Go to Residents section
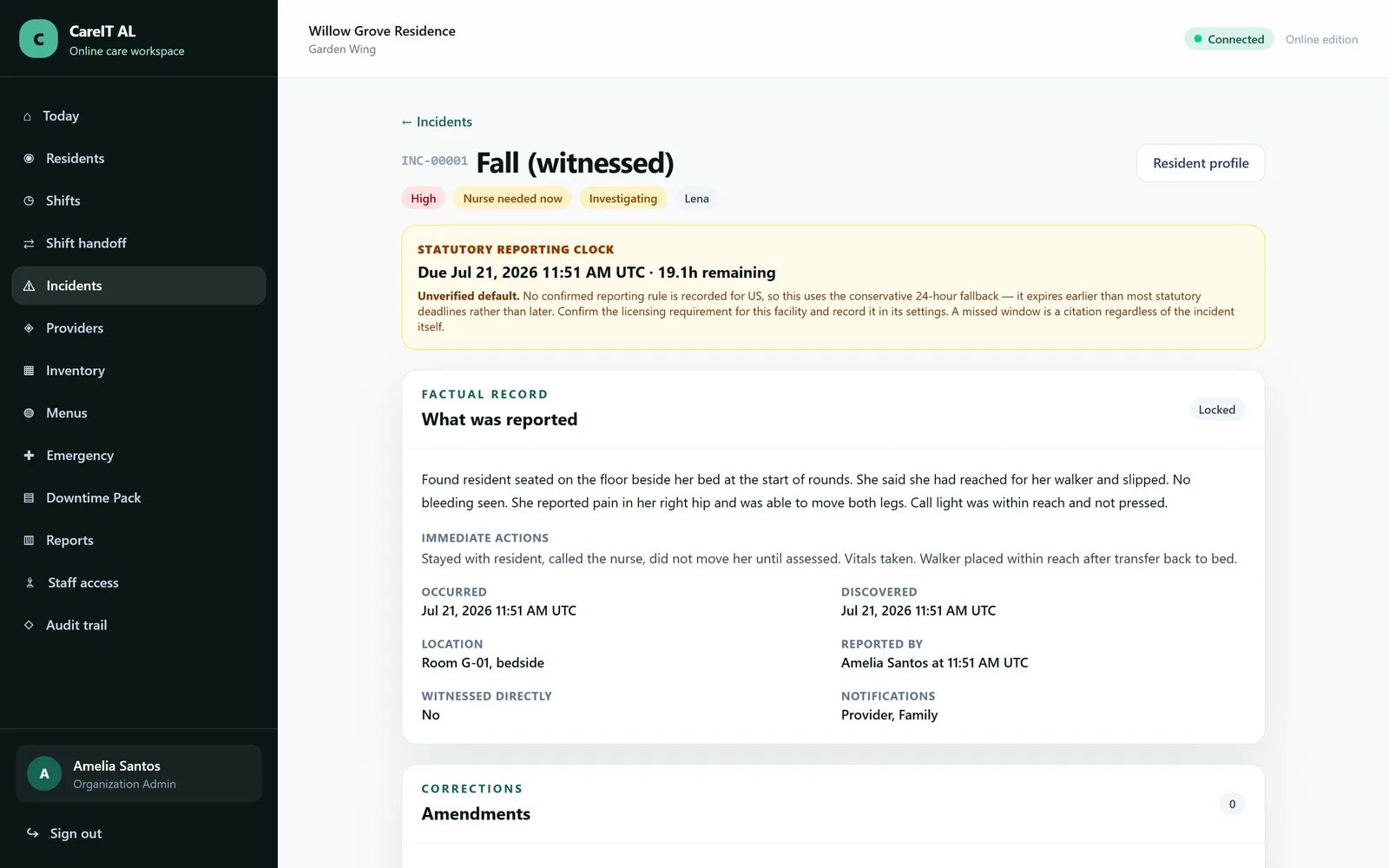This screenshot has width=1389, height=868. tap(139, 159)
